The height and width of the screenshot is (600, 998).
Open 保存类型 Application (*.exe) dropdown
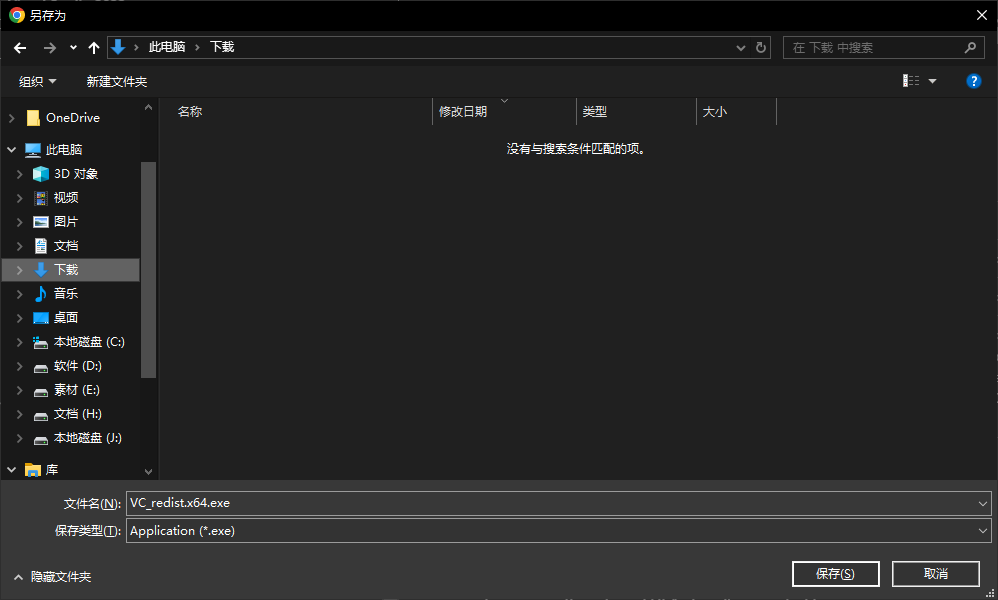pyautogui.click(x=558, y=531)
